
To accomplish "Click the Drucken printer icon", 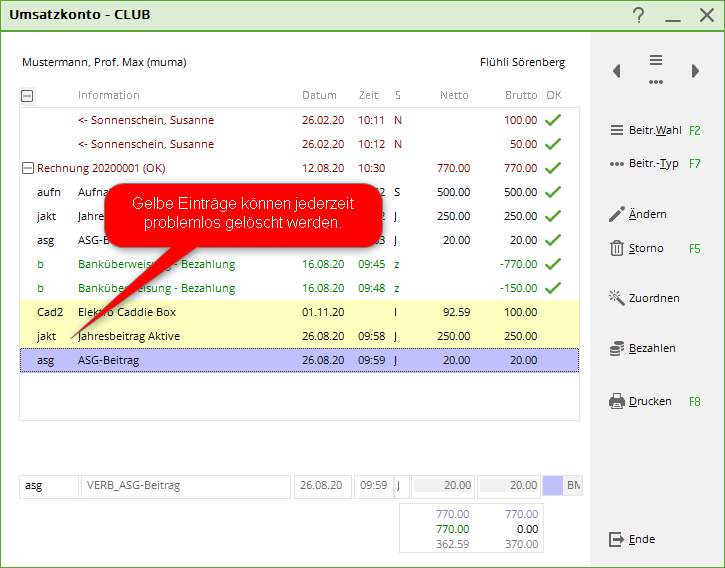I will [x=617, y=401].
